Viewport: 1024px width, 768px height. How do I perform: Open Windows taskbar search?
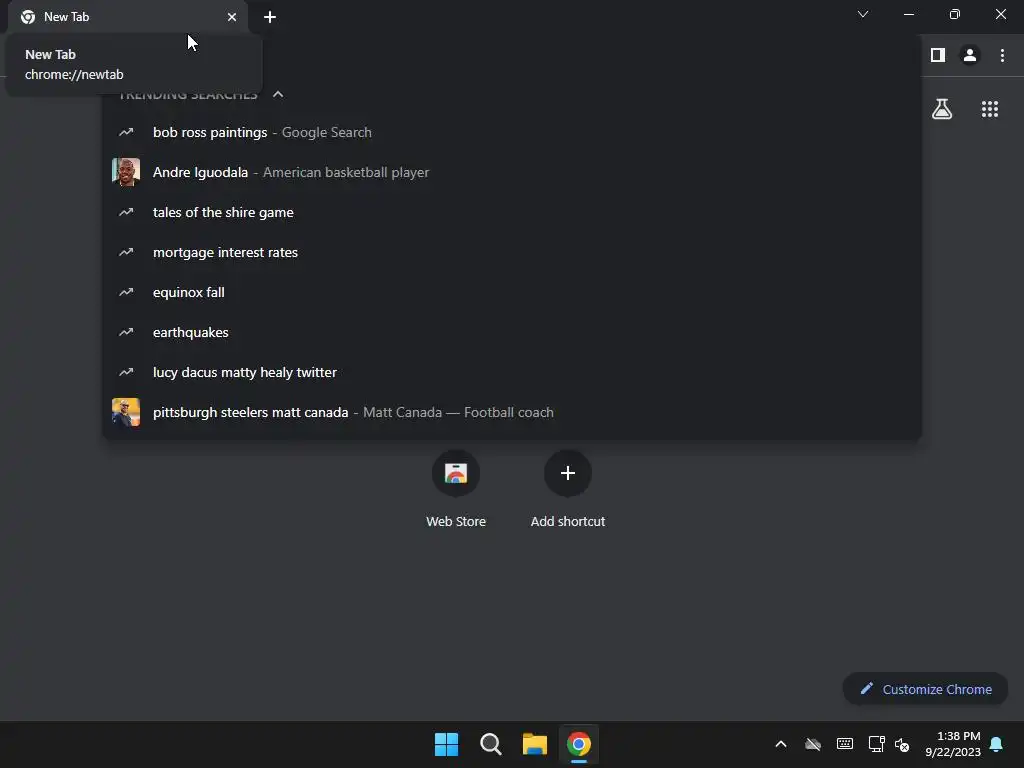click(490, 744)
